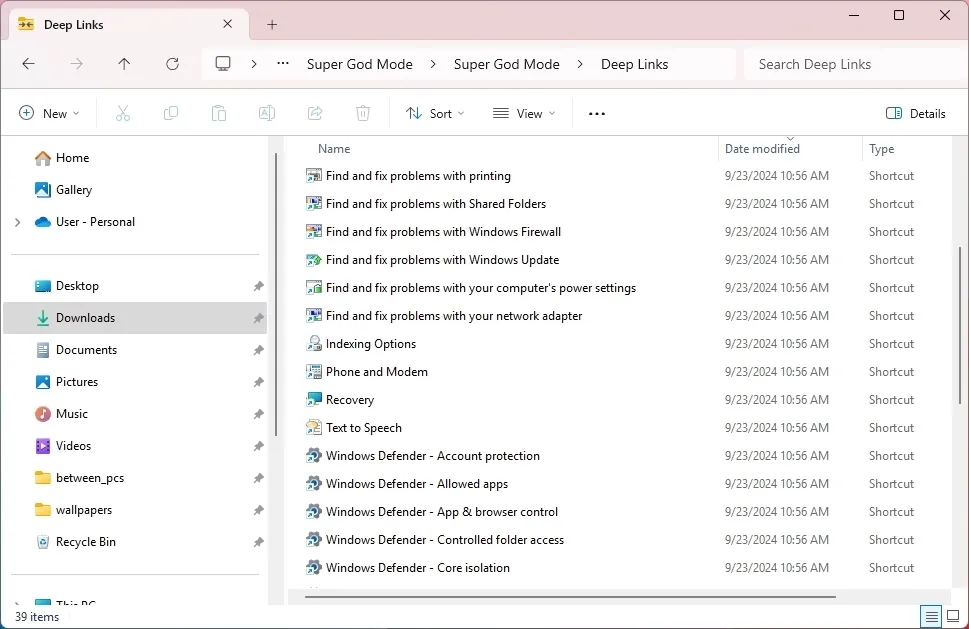Click the Paste icon in the toolbar
Viewport: 969px width, 629px height.
point(218,113)
